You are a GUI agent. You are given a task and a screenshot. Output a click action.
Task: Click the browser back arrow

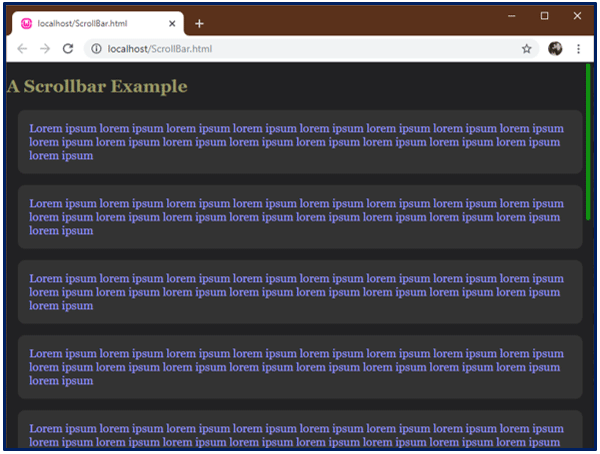point(22,49)
